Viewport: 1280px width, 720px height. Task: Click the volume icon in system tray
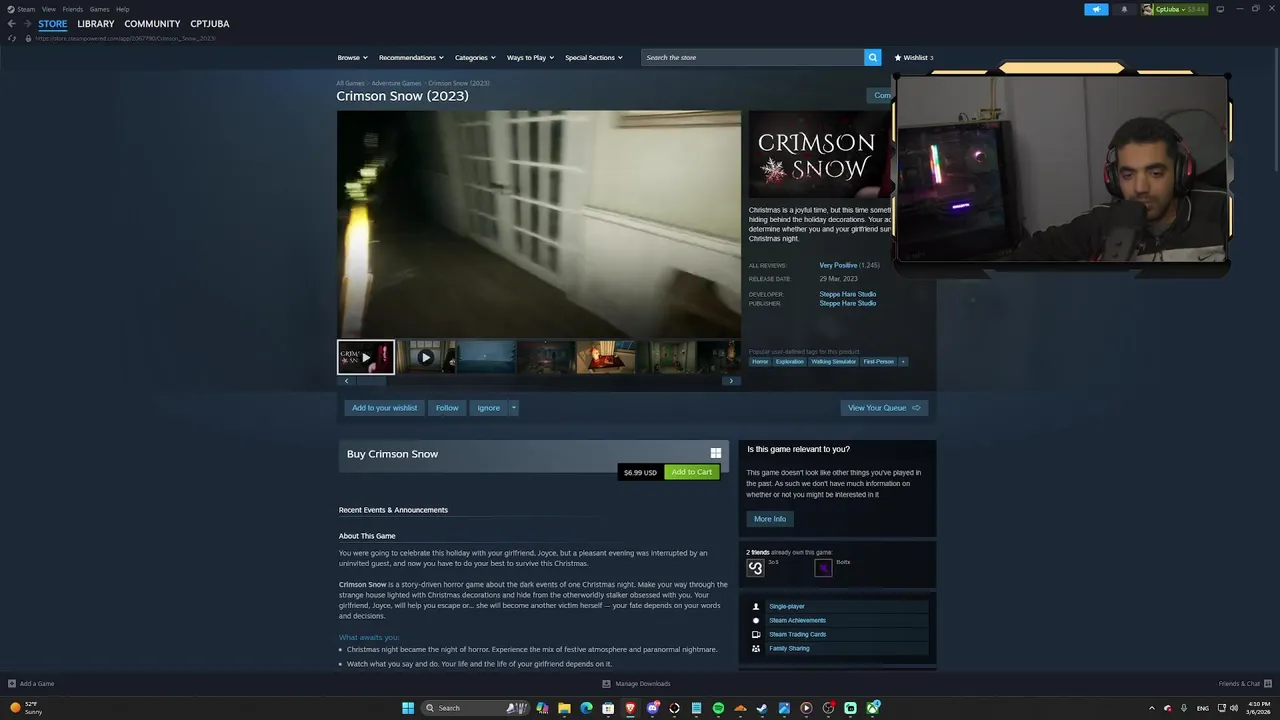click(x=1234, y=708)
